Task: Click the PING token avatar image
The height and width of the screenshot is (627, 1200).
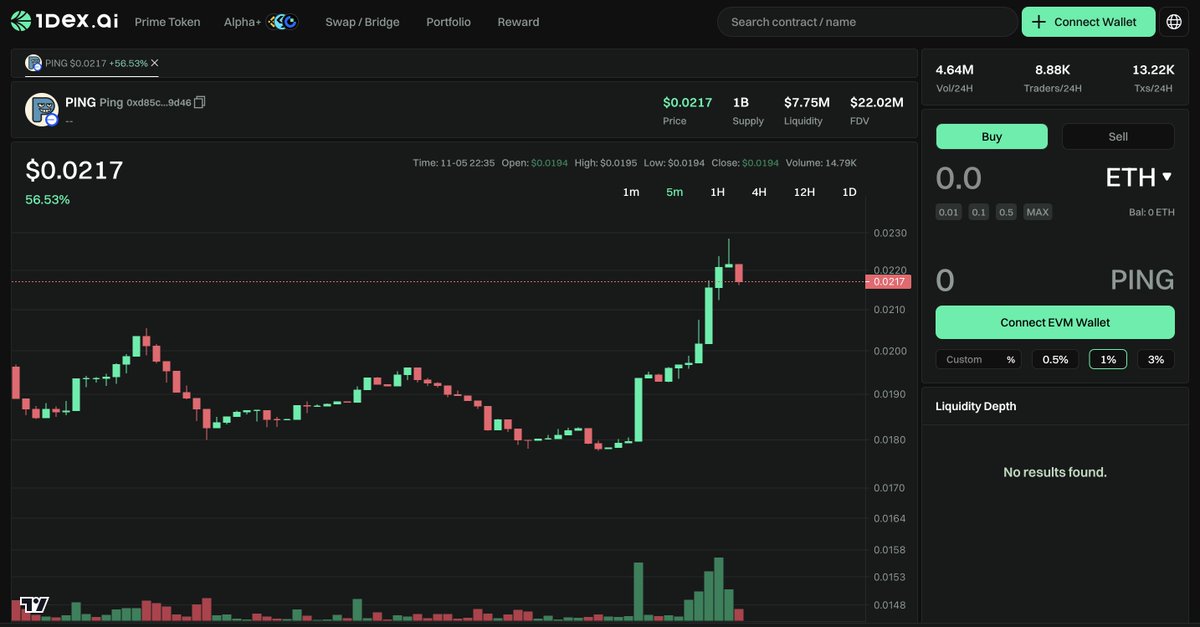Action: (42, 110)
